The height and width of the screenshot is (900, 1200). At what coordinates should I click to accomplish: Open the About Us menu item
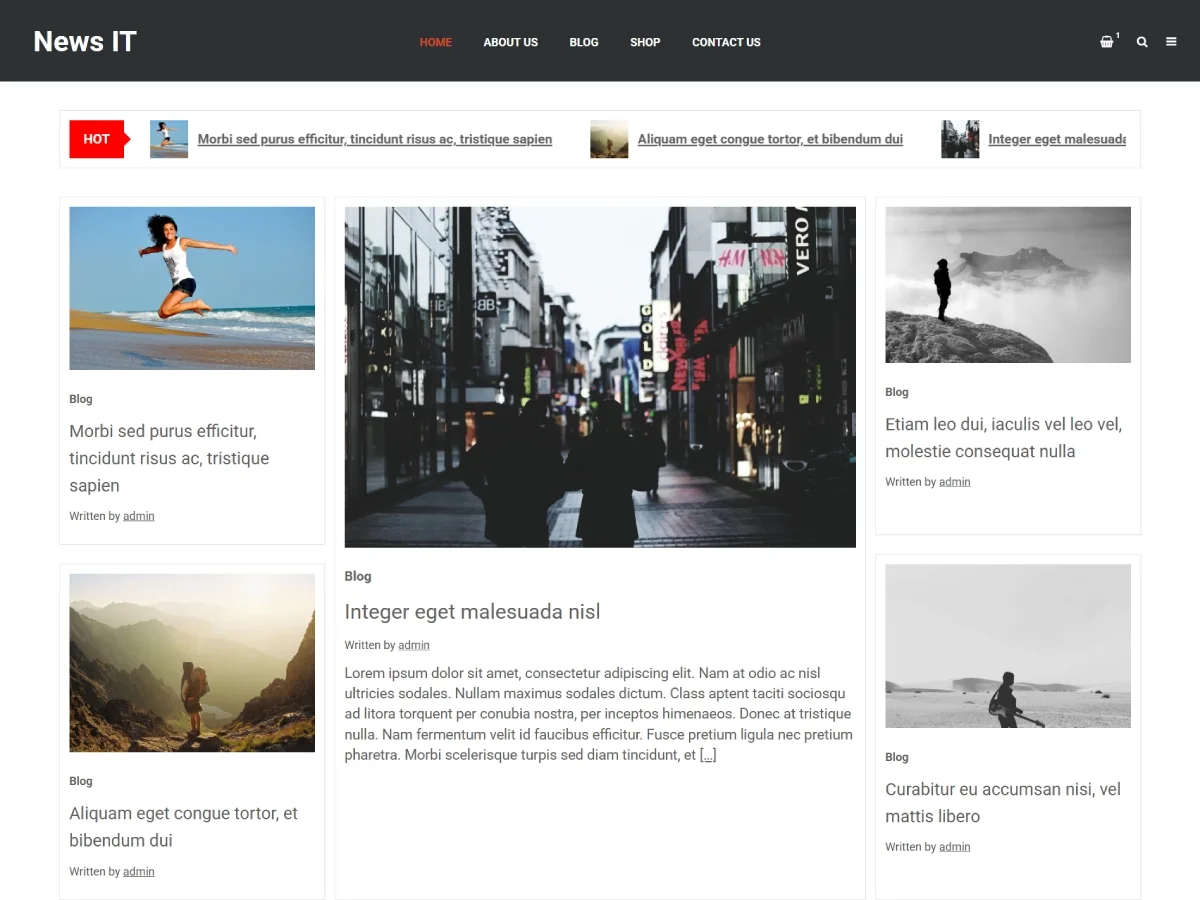pyautogui.click(x=510, y=42)
